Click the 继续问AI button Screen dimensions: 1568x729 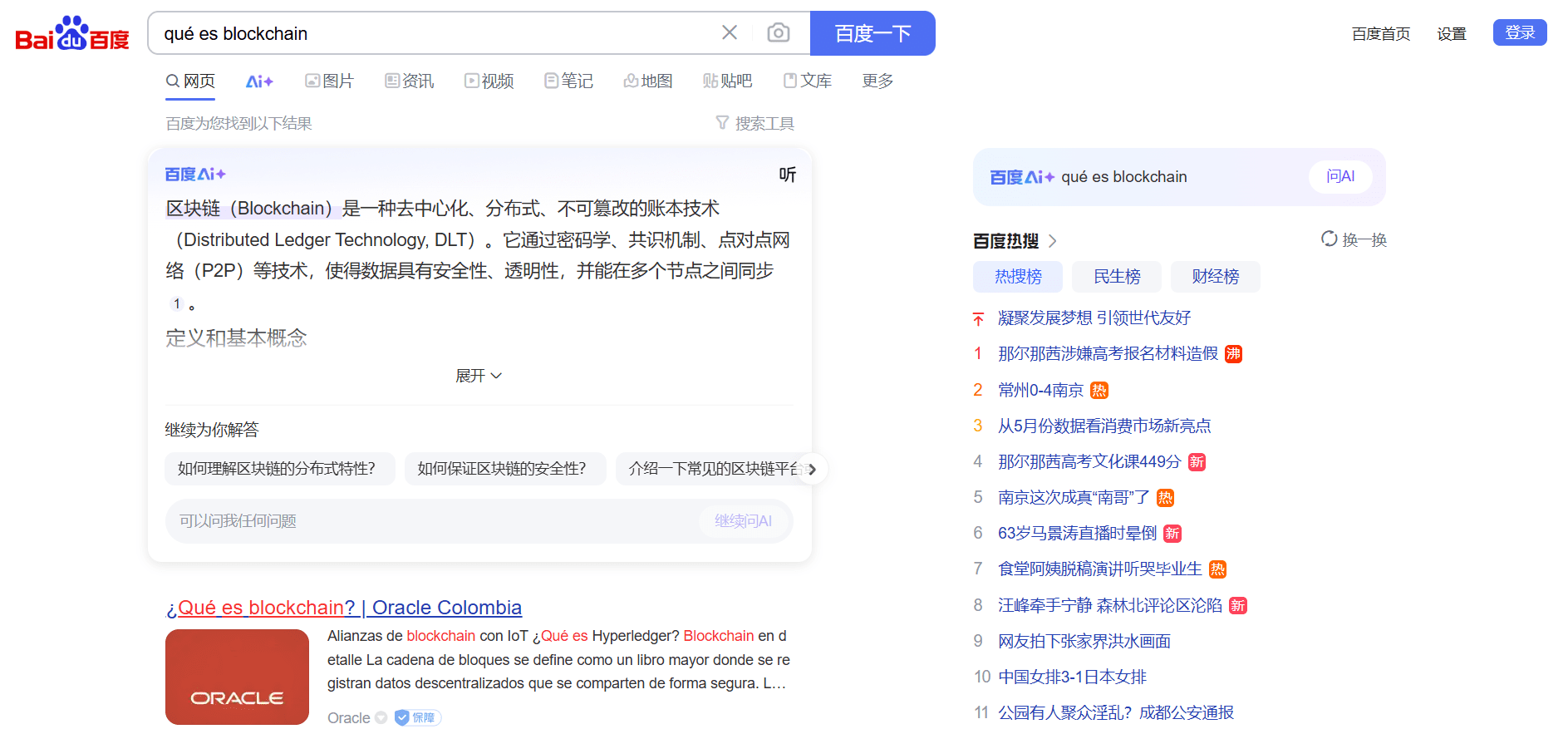click(x=744, y=521)
